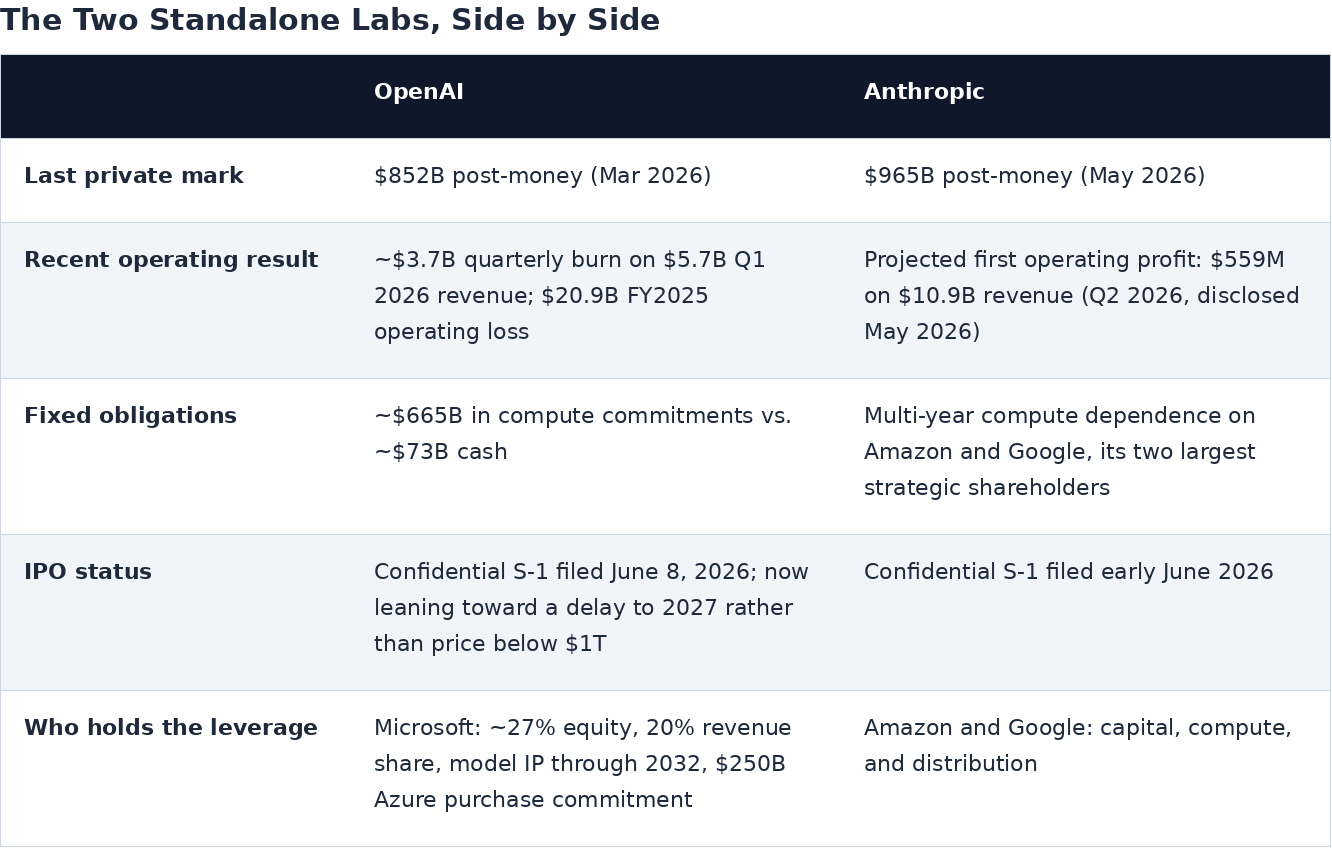Click Anthropic's projected first operating profit cell
Image resolution: width=1332 pixels, height=850 pixels.
point(1082,296)
